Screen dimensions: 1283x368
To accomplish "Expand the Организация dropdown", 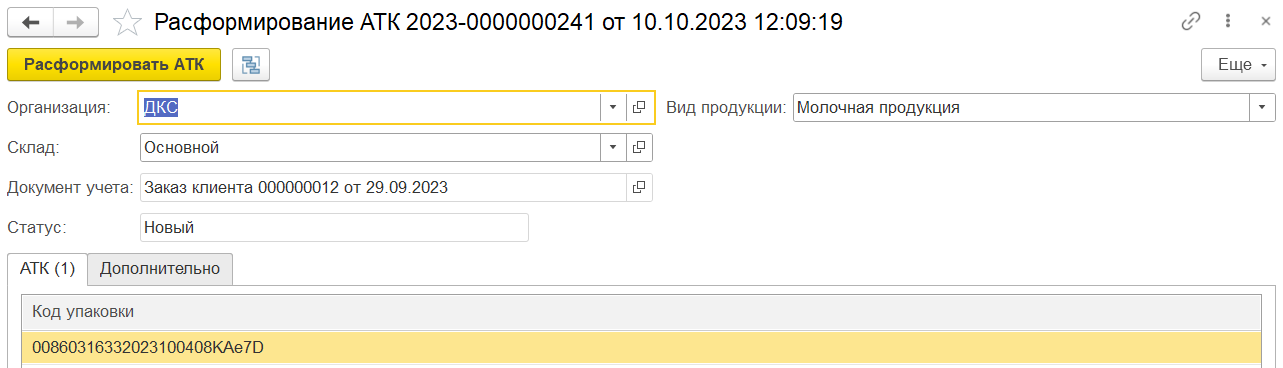I will click(613, 108).
